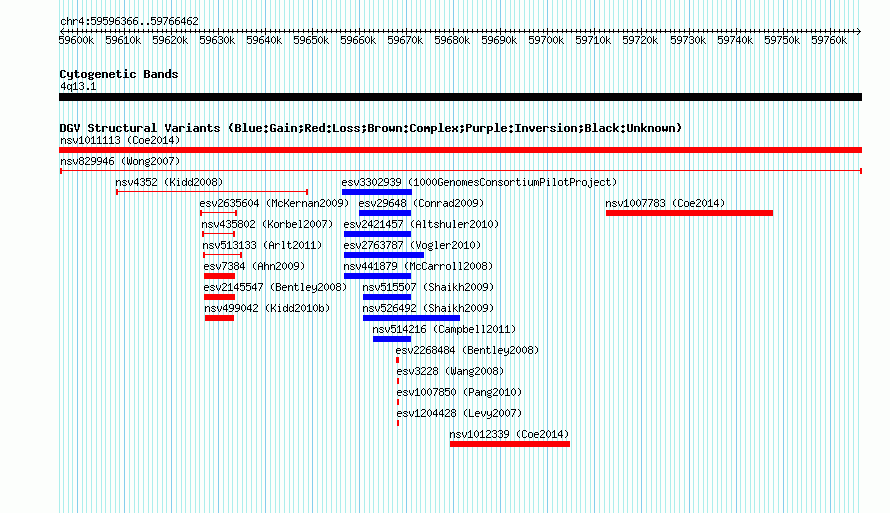
Task: Click the 59680k ruler tick label
Action: coord(452,40)
